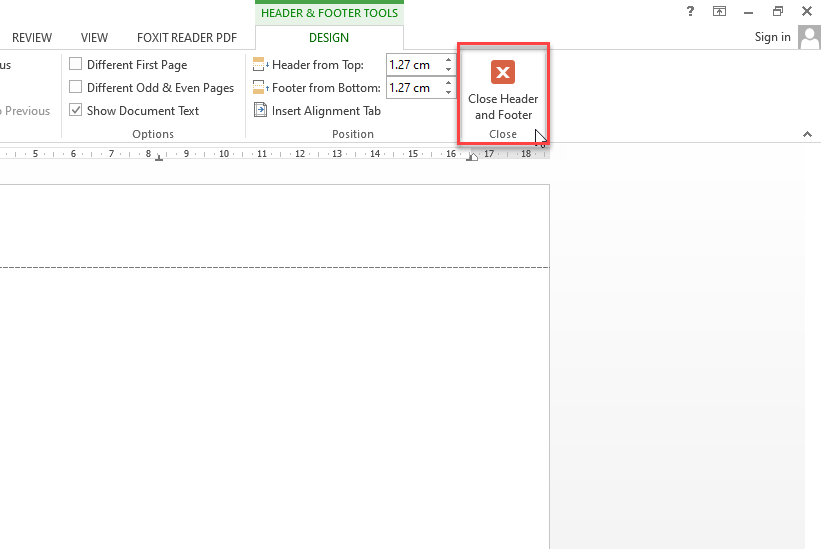
Task: Uncheck Show Document Text option
Action: click(x=76, y=111)
